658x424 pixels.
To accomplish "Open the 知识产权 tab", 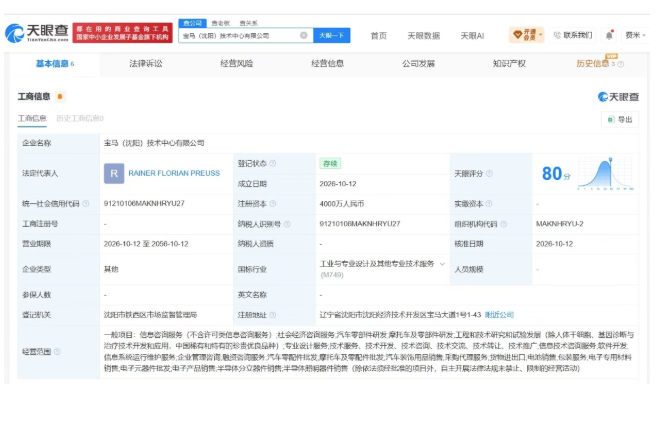I will tap(509, 64).
